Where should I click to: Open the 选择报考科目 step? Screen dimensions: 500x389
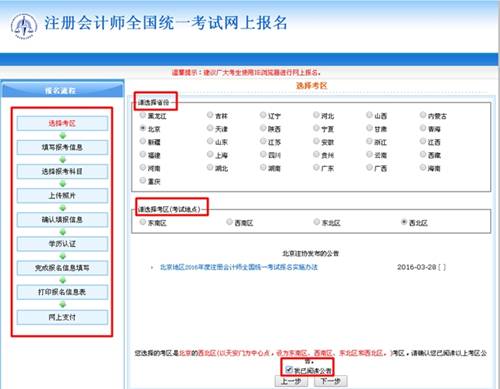point(62,171)
